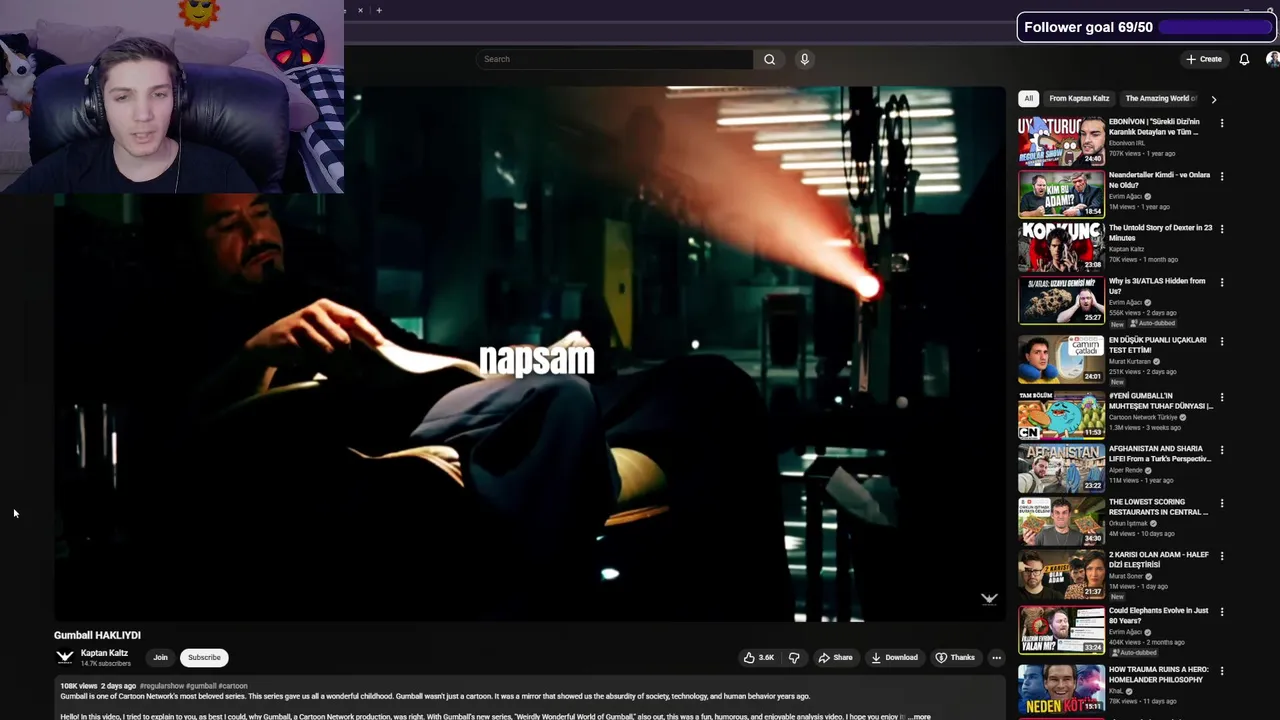Viewport: 1280px width, 720px height.
Task: Click the video player area to pause
Action: coord(530,354)
